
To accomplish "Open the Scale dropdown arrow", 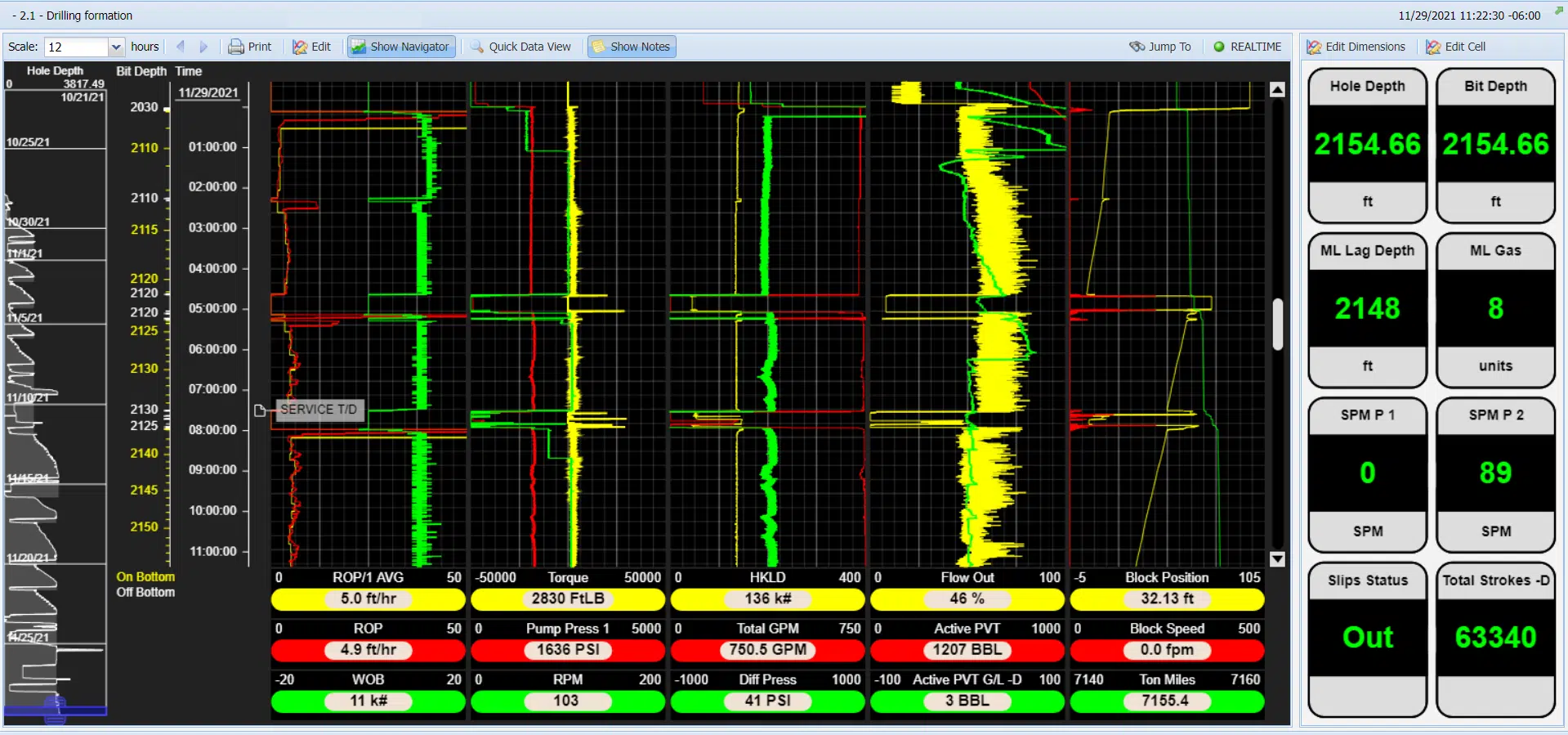I will (x=116, y=47).
